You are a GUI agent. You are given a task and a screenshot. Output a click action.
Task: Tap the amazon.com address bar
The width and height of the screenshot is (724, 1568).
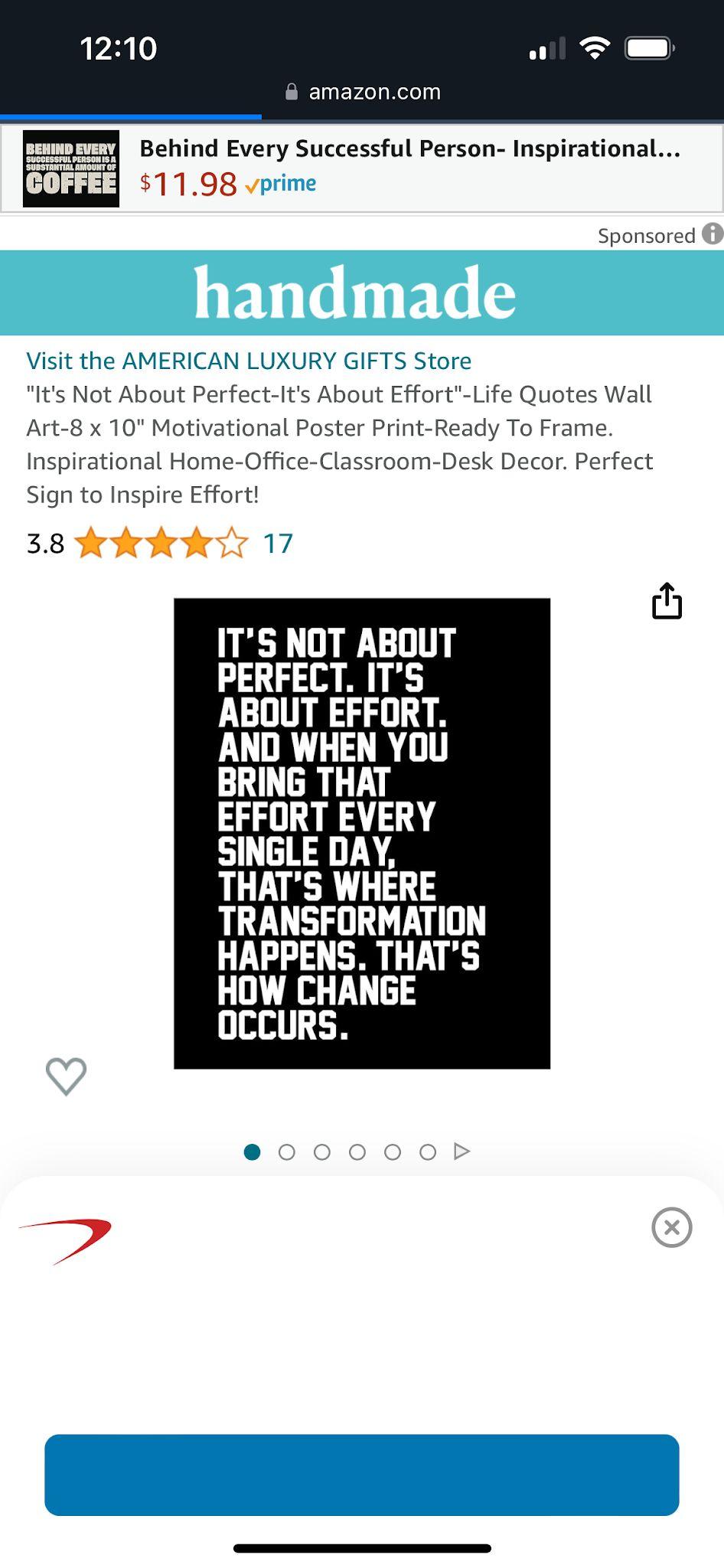(x=363, y=92)
